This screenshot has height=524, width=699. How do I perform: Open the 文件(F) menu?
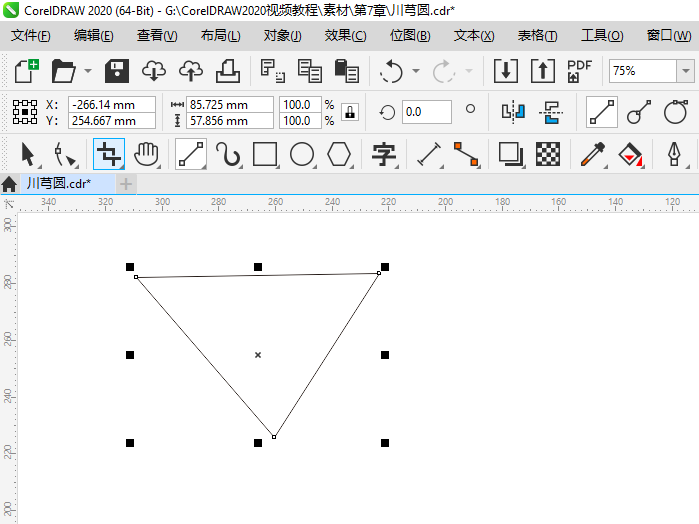click(30, 35)
